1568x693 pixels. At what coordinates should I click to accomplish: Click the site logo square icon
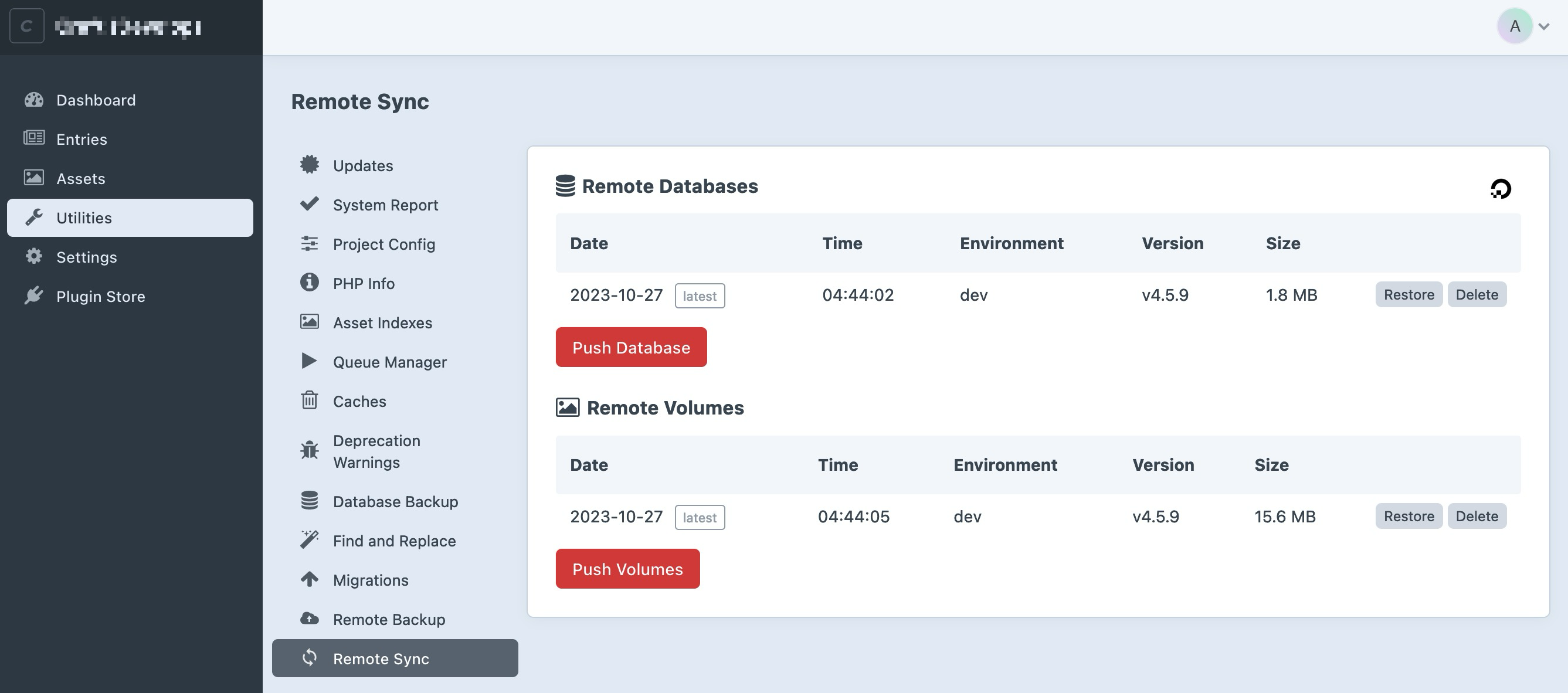click(27, 26)
